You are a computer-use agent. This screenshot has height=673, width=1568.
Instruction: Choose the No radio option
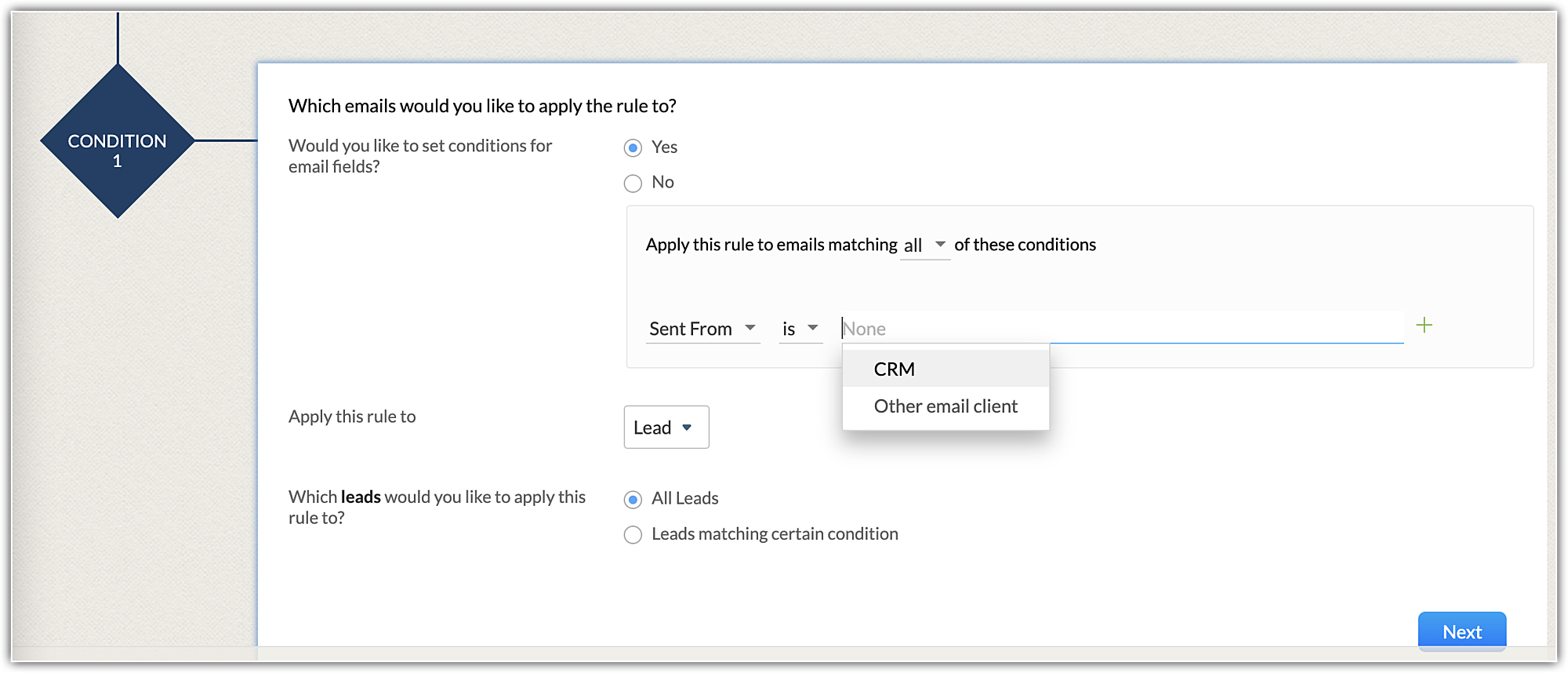[633, 184]
